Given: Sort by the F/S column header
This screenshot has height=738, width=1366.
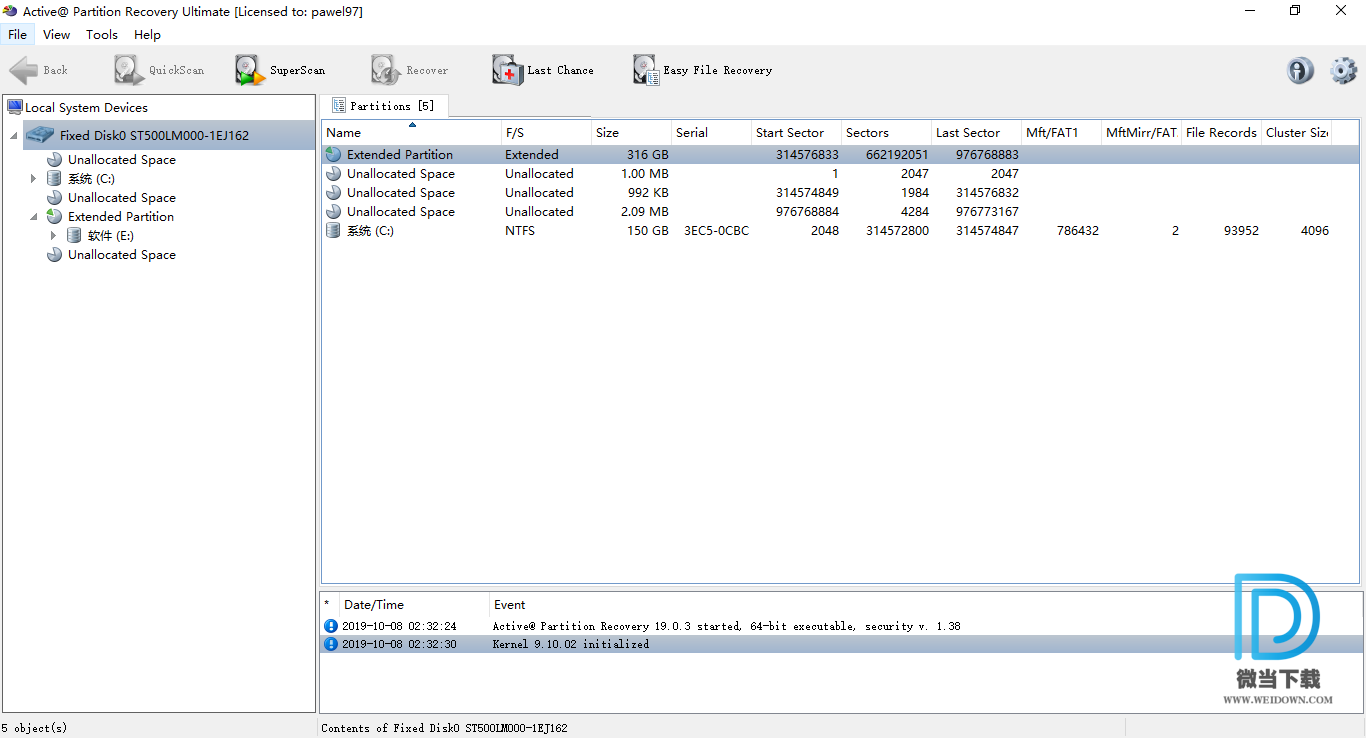Looking at the screenshot, I should click(x=546, y=132).
